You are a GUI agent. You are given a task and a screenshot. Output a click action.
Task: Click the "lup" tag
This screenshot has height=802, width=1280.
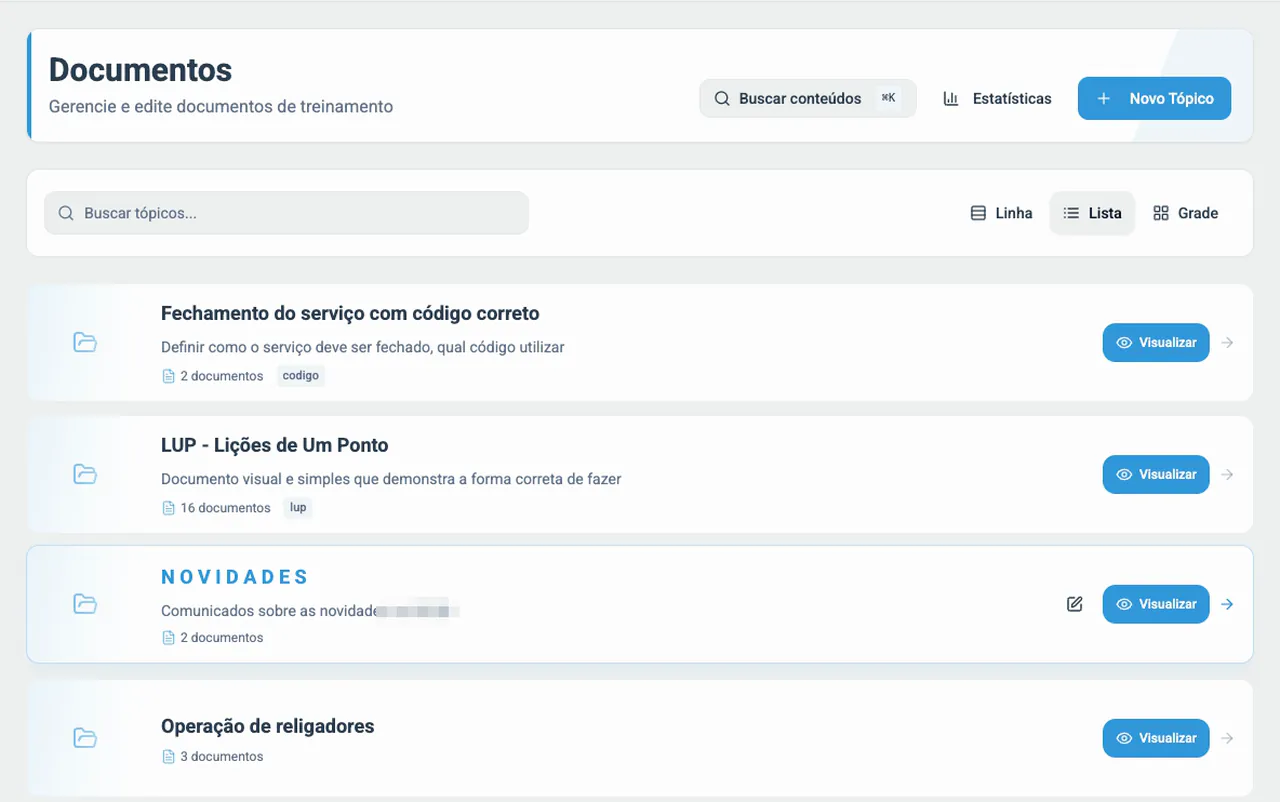[x=298, y=508]
